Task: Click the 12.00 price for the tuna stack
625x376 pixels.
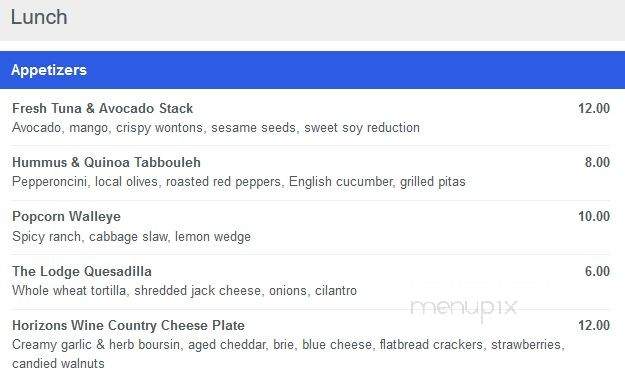Action: [x=594, y=108]
